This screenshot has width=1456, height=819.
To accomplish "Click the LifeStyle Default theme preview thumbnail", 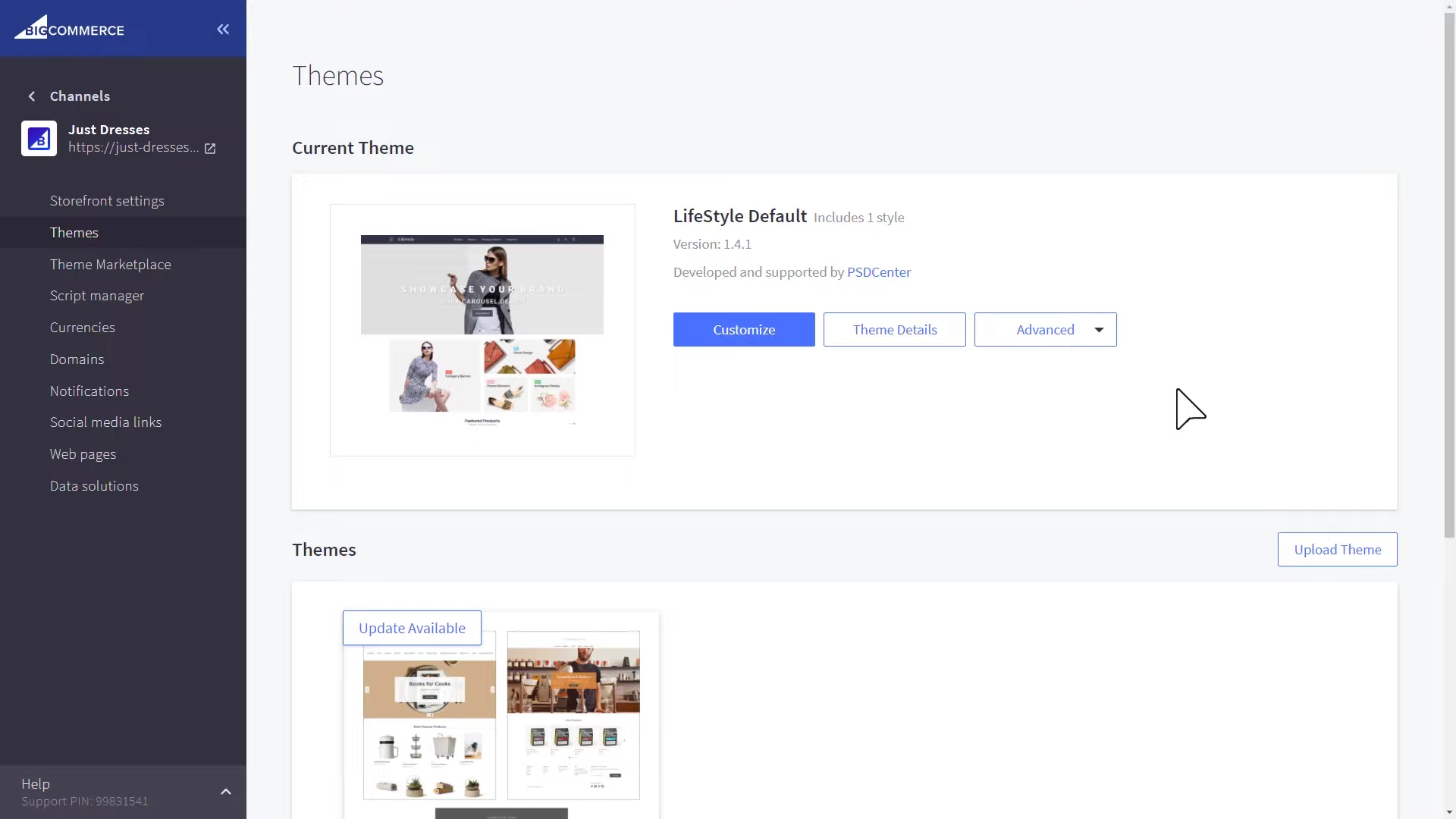I will tap(482, 329).
